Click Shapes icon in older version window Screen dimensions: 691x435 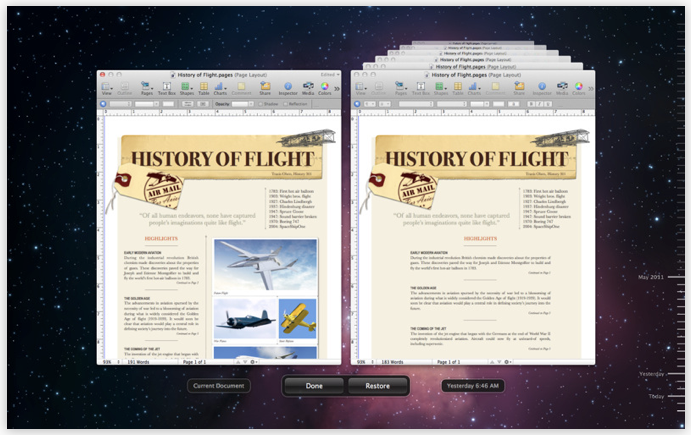pyautogui.click(x=441, y=88)
